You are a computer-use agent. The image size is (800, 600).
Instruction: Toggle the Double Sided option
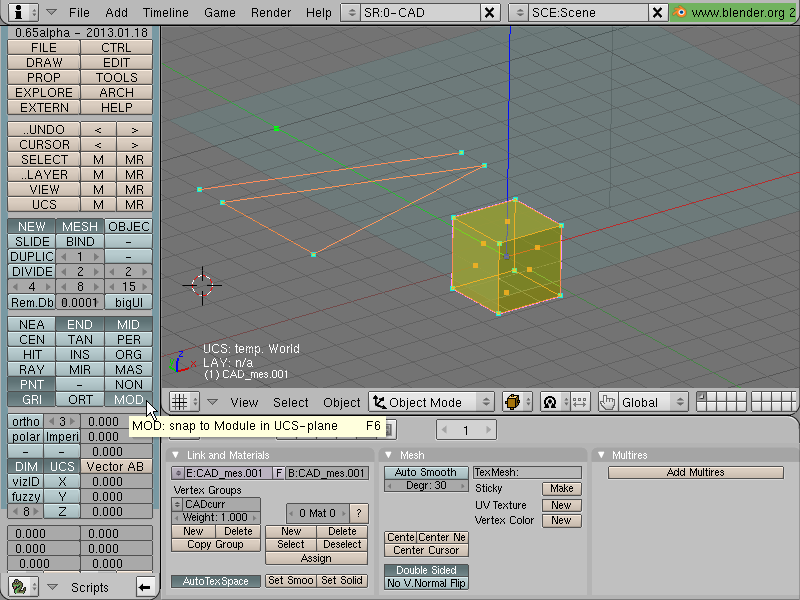click(426, 570)
